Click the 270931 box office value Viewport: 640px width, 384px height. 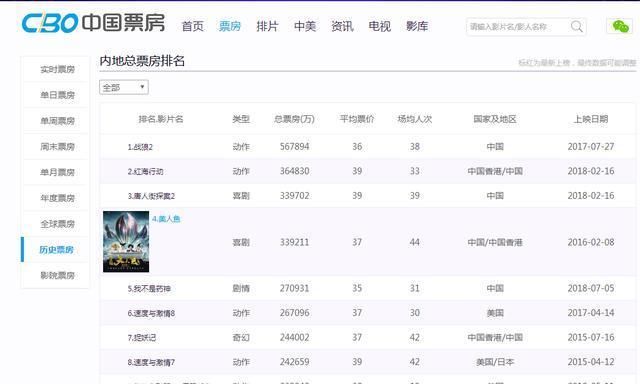pos(294,288)
